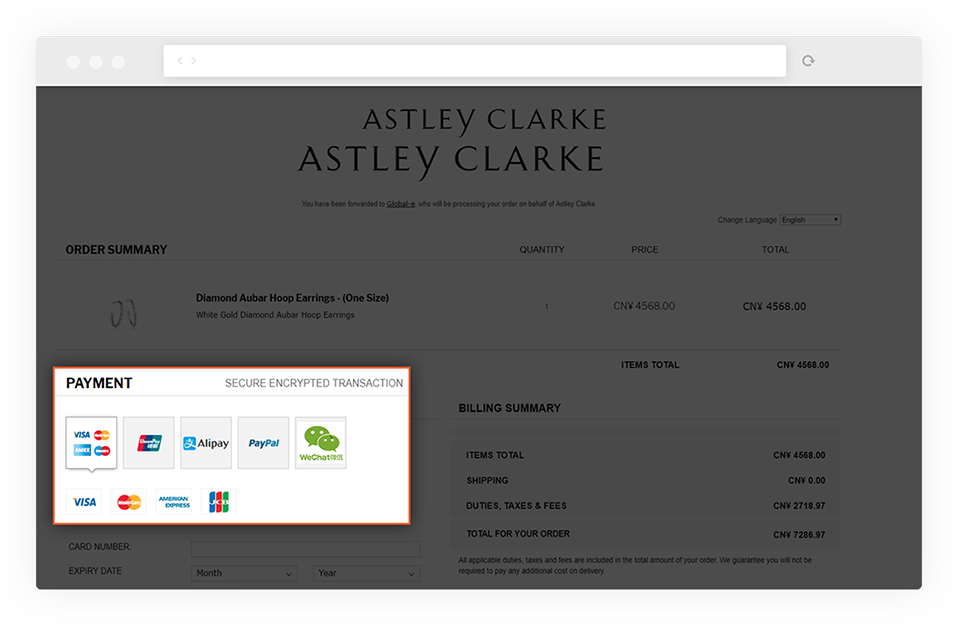Click the PRICE column header
The image size is (958, 626).
click(645, 250)
